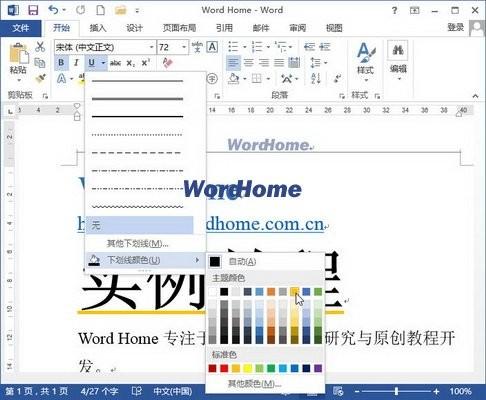Click the Save icon in quick access toolbar
Viewport: 486px width, 400px height.
[x=33, y=10]
